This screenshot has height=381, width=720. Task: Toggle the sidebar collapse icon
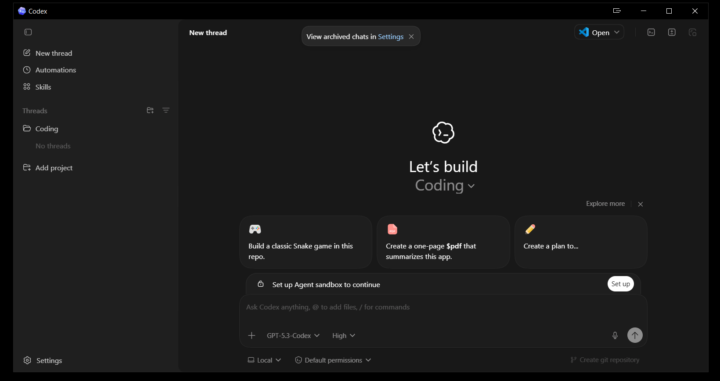click(28, 32)
